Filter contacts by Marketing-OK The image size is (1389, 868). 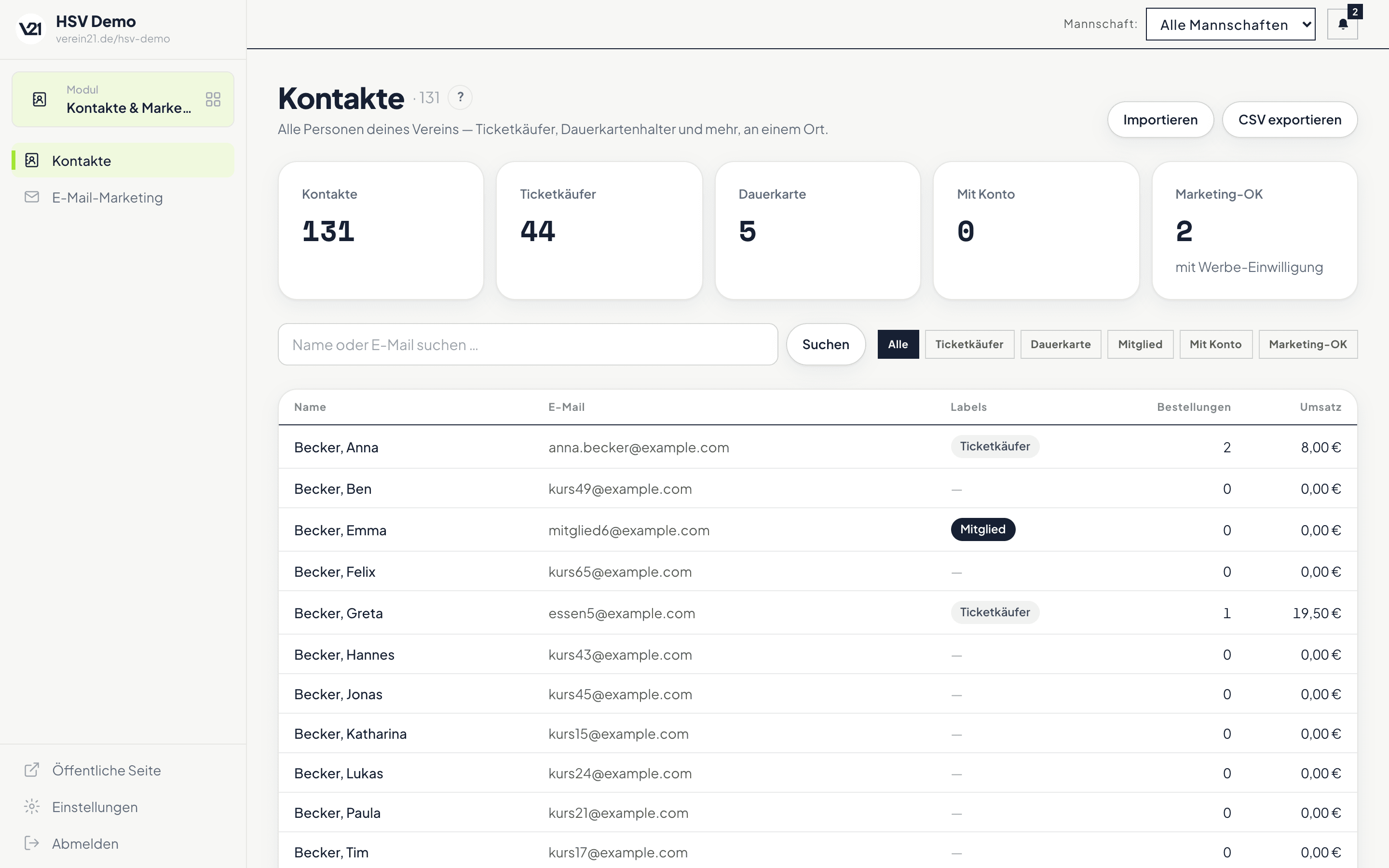[1308, 344]
